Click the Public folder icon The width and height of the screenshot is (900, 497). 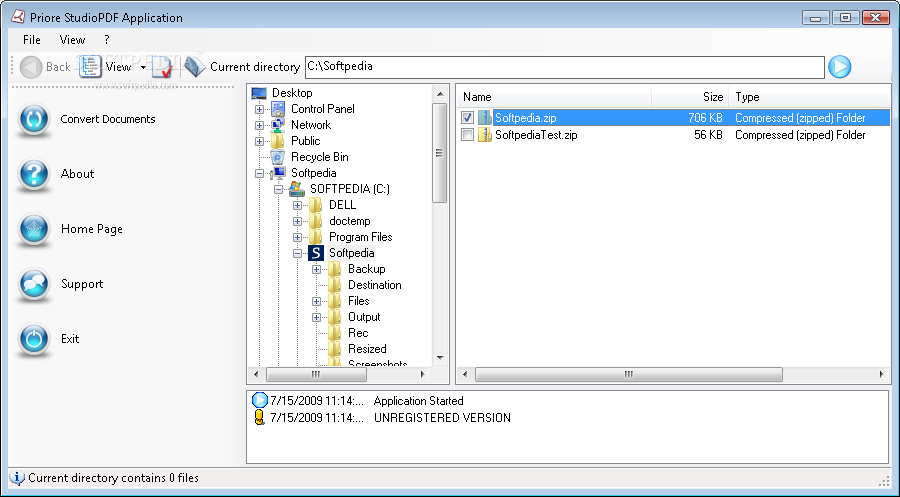tap(278, 141)
